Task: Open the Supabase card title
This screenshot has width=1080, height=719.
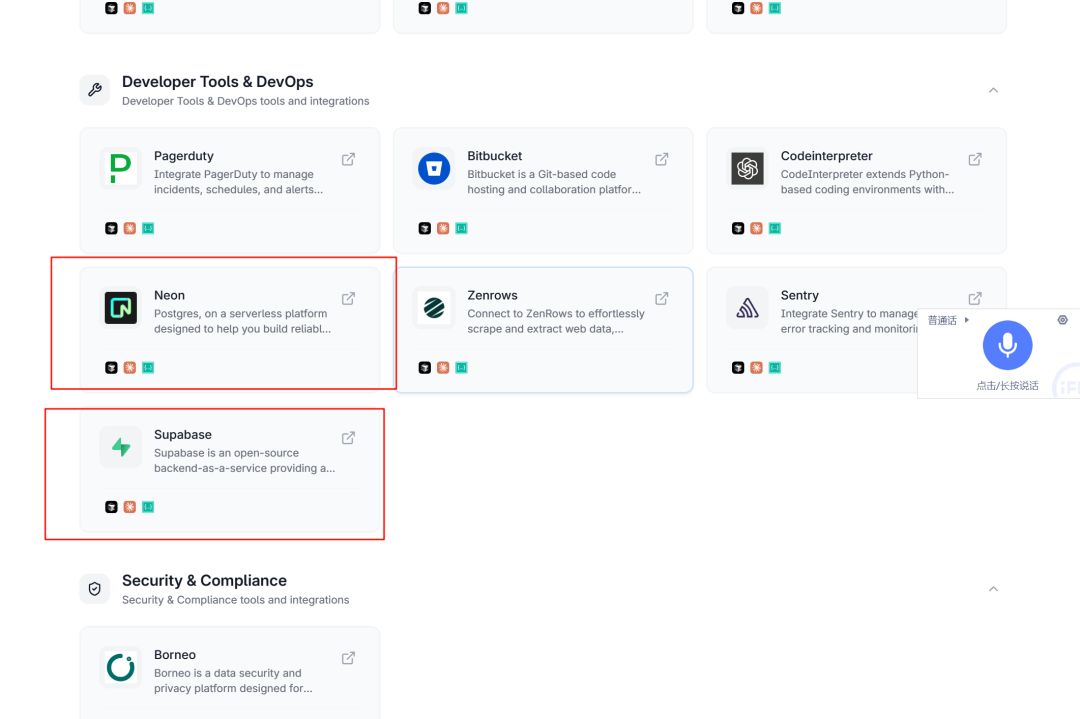Action: (183, 435)
